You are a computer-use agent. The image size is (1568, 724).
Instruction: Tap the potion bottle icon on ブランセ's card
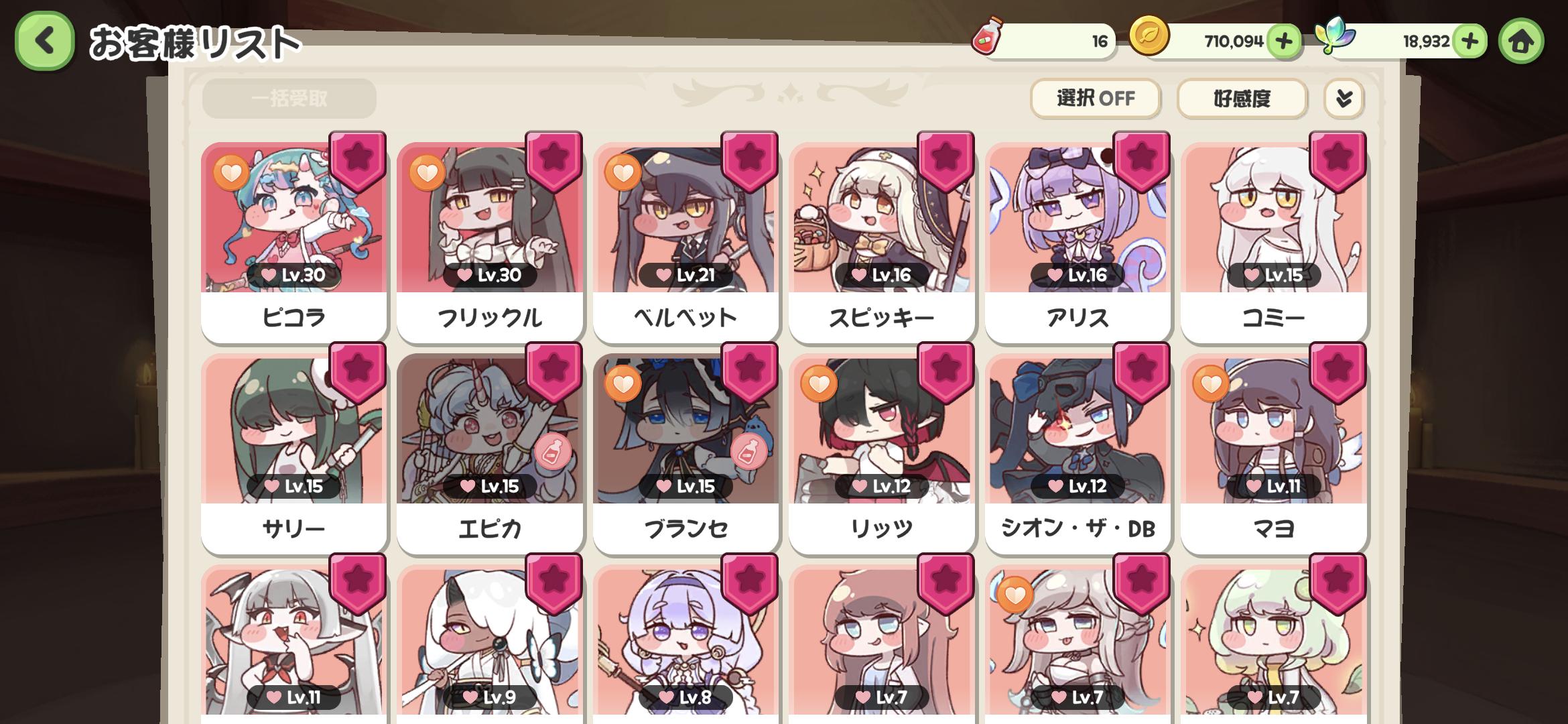[x=748, y=452]
